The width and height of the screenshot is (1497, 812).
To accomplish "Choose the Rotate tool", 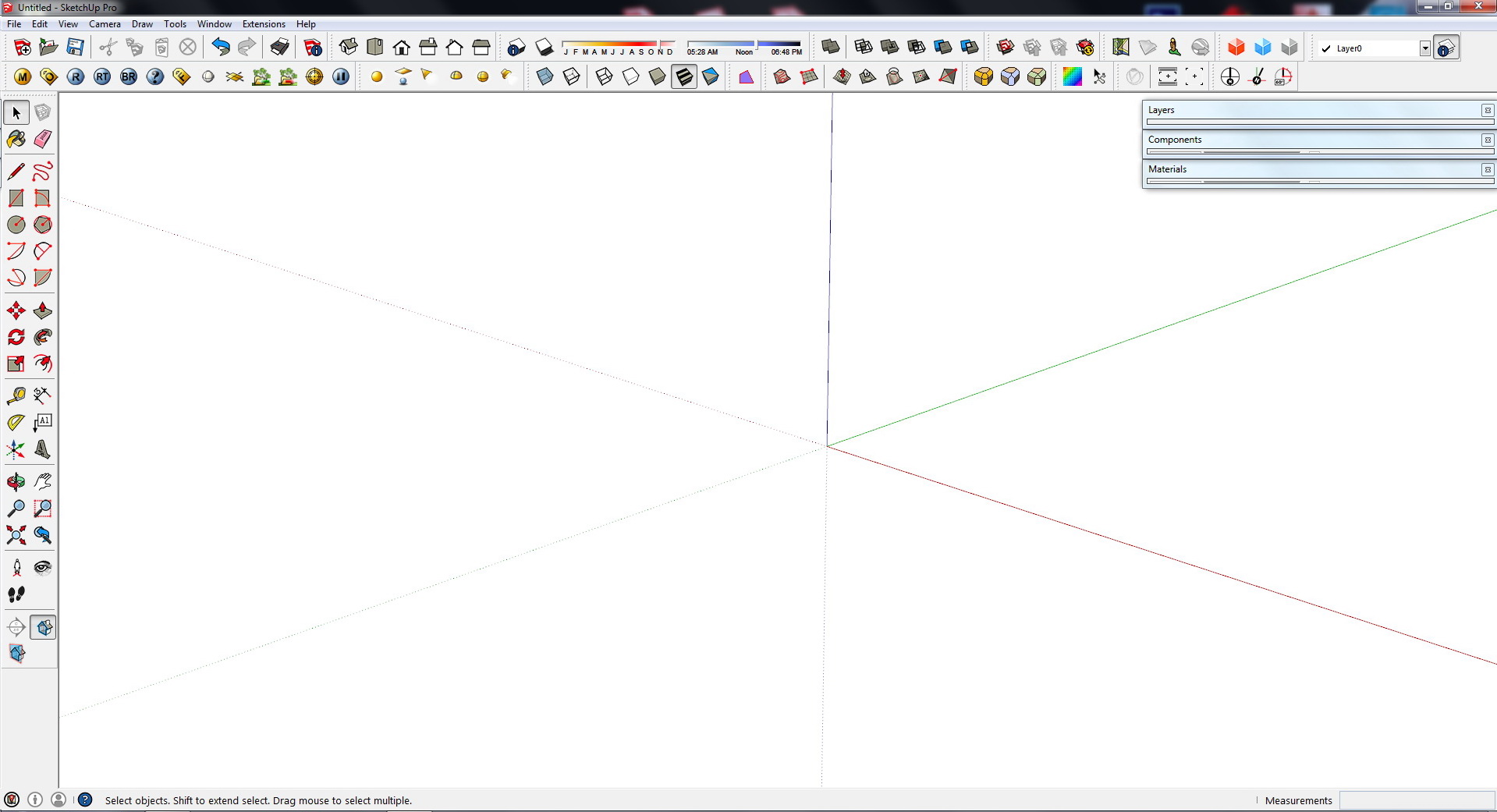I will pos(16,338).
